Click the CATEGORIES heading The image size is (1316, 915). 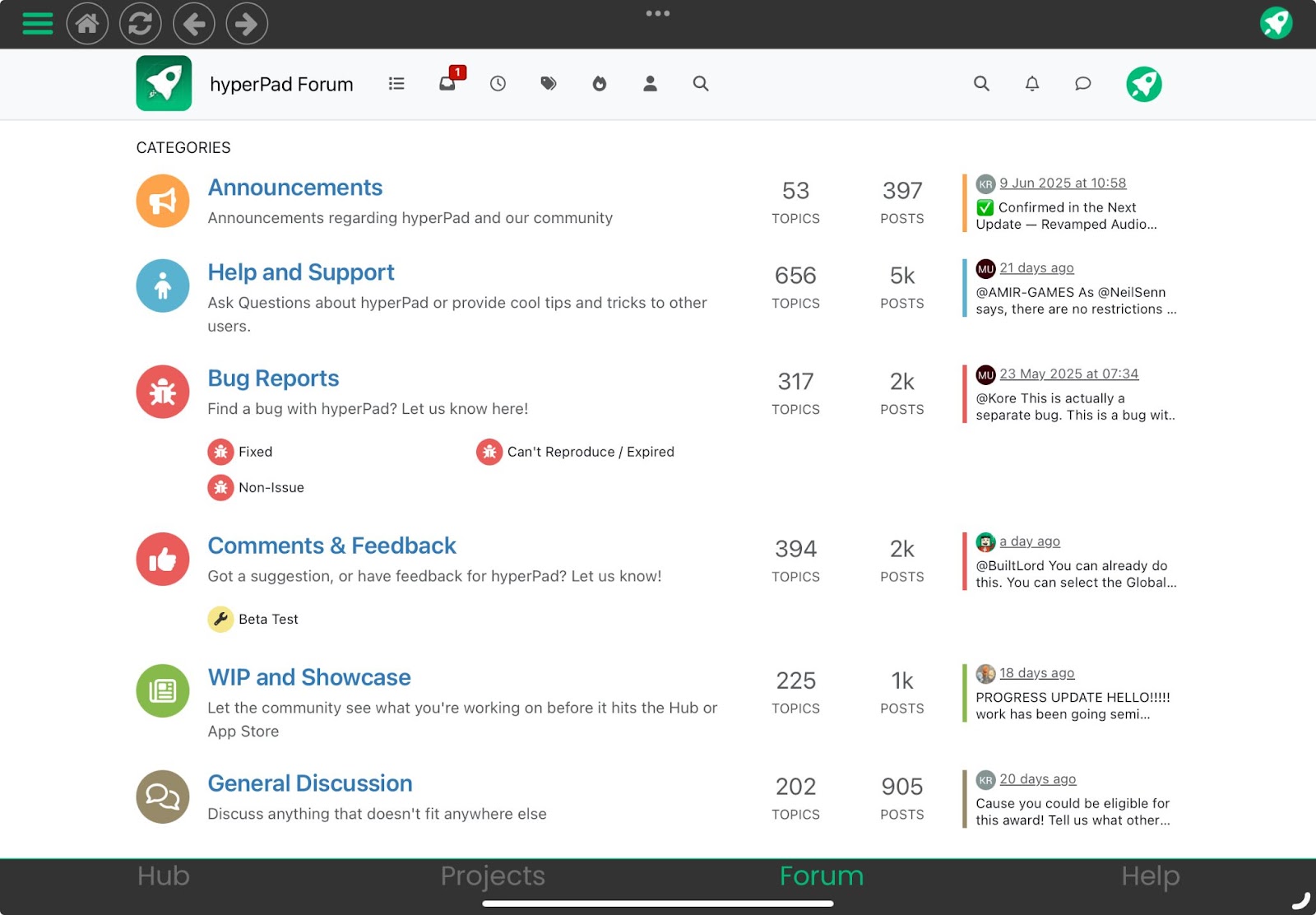pos(183,147)
